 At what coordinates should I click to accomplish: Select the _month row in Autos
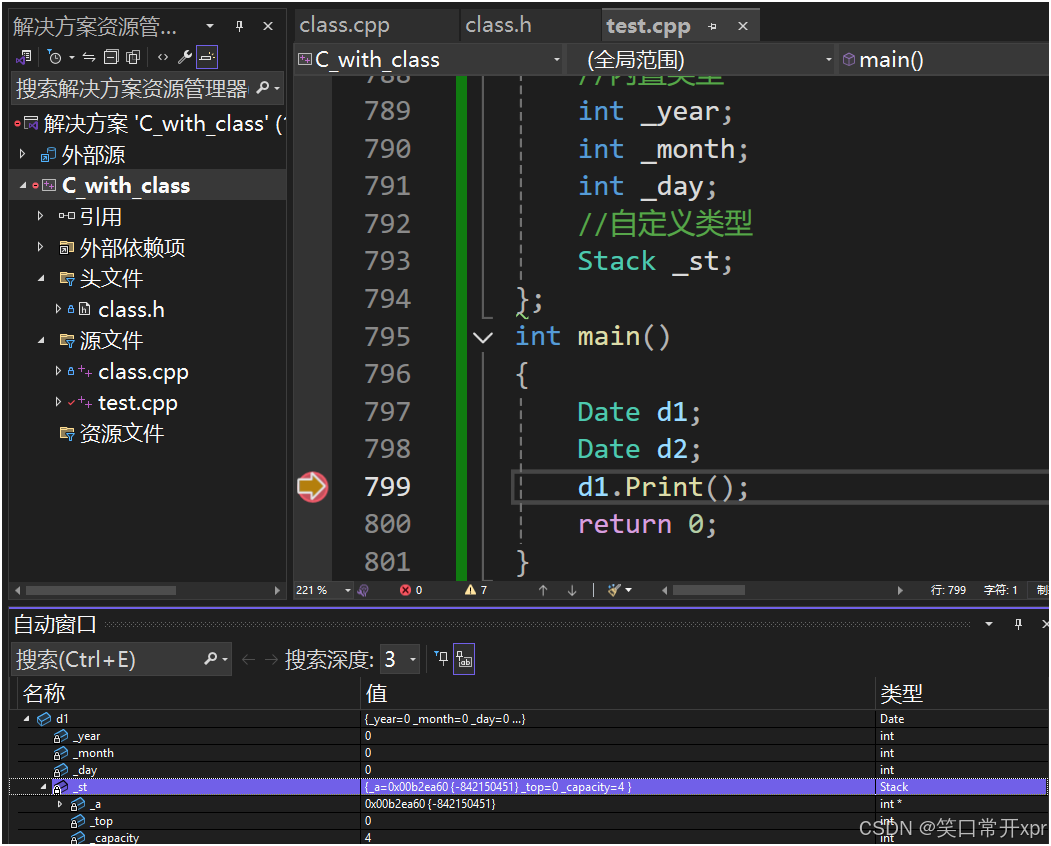coord(530,753)
